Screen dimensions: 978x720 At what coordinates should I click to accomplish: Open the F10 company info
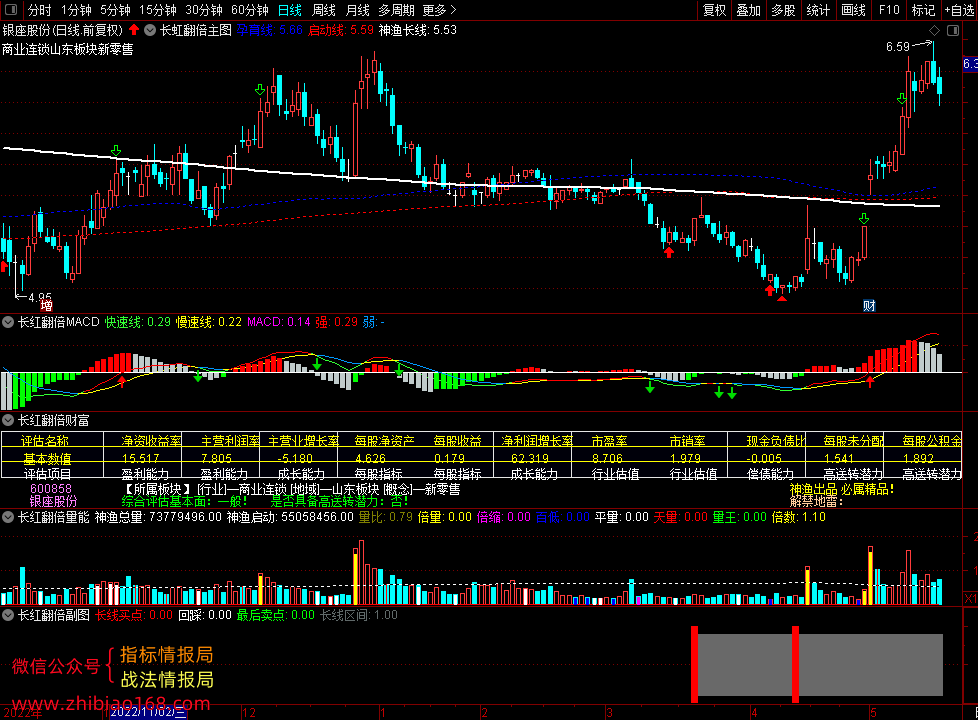889,10
